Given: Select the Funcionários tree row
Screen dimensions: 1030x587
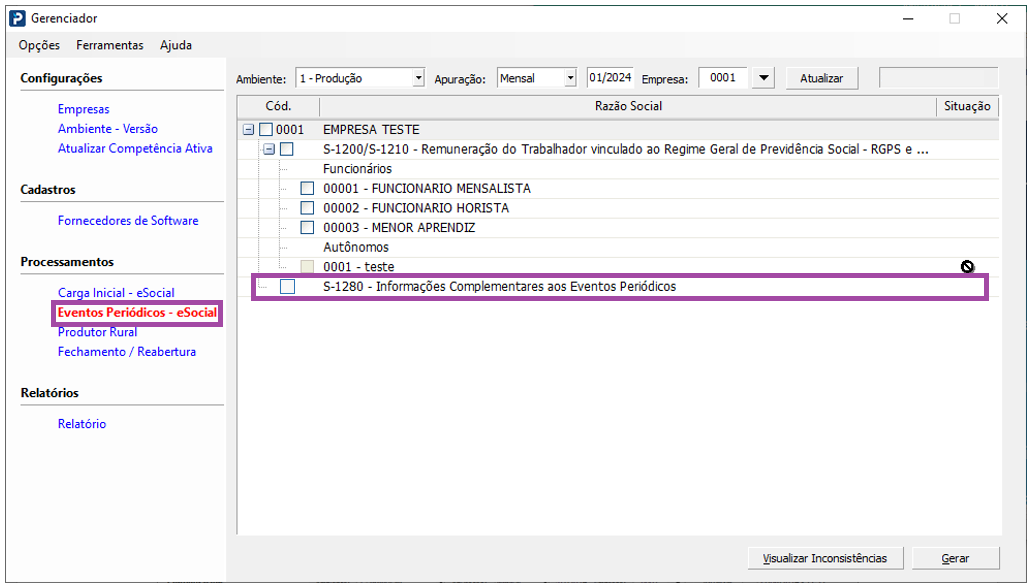Looking at the screenshot, I should 357,169.
